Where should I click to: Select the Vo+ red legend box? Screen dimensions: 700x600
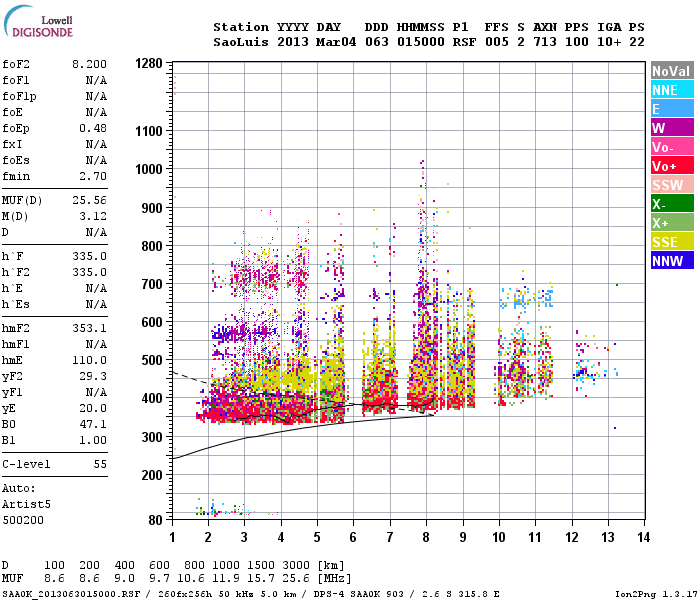(x=672, y=166)
